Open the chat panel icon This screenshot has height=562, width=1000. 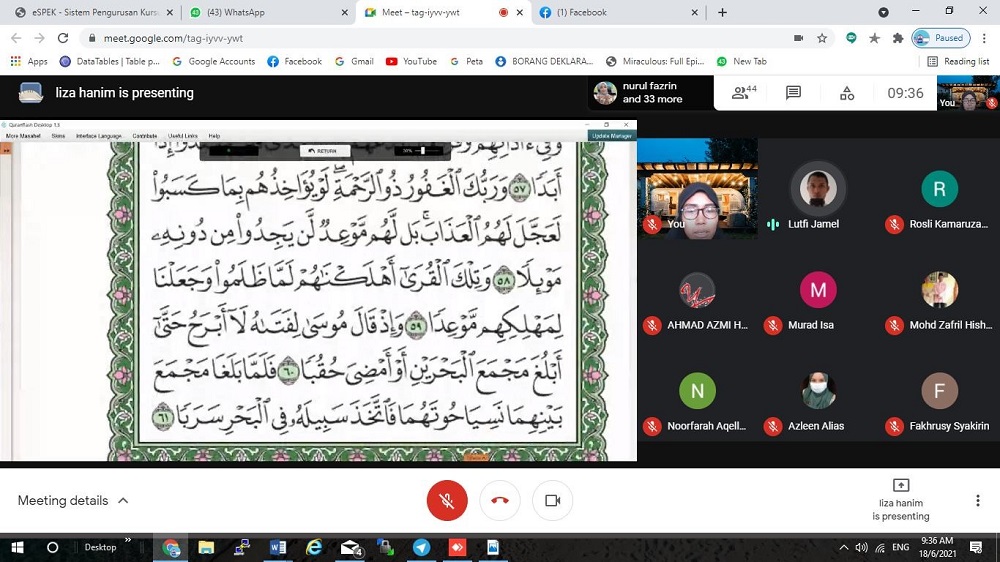coord(793,93)
